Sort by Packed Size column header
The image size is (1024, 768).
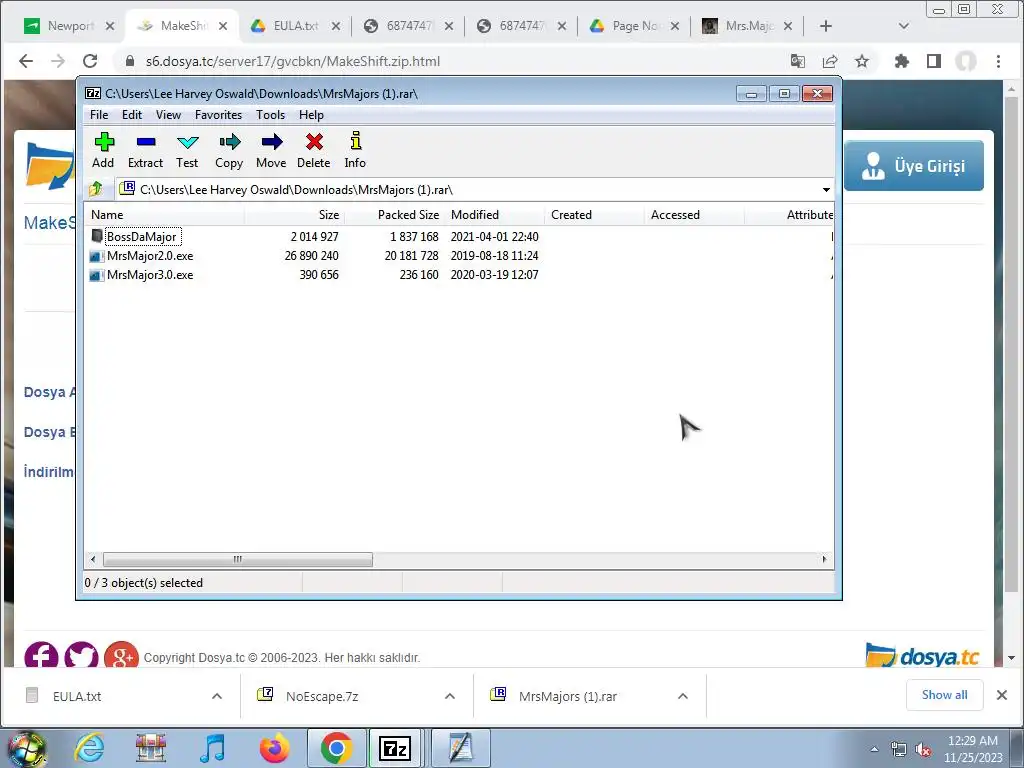394,215
